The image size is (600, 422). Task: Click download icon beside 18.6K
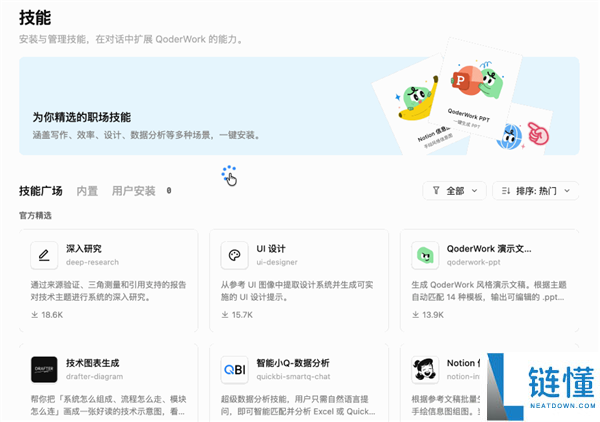point(34,314)
